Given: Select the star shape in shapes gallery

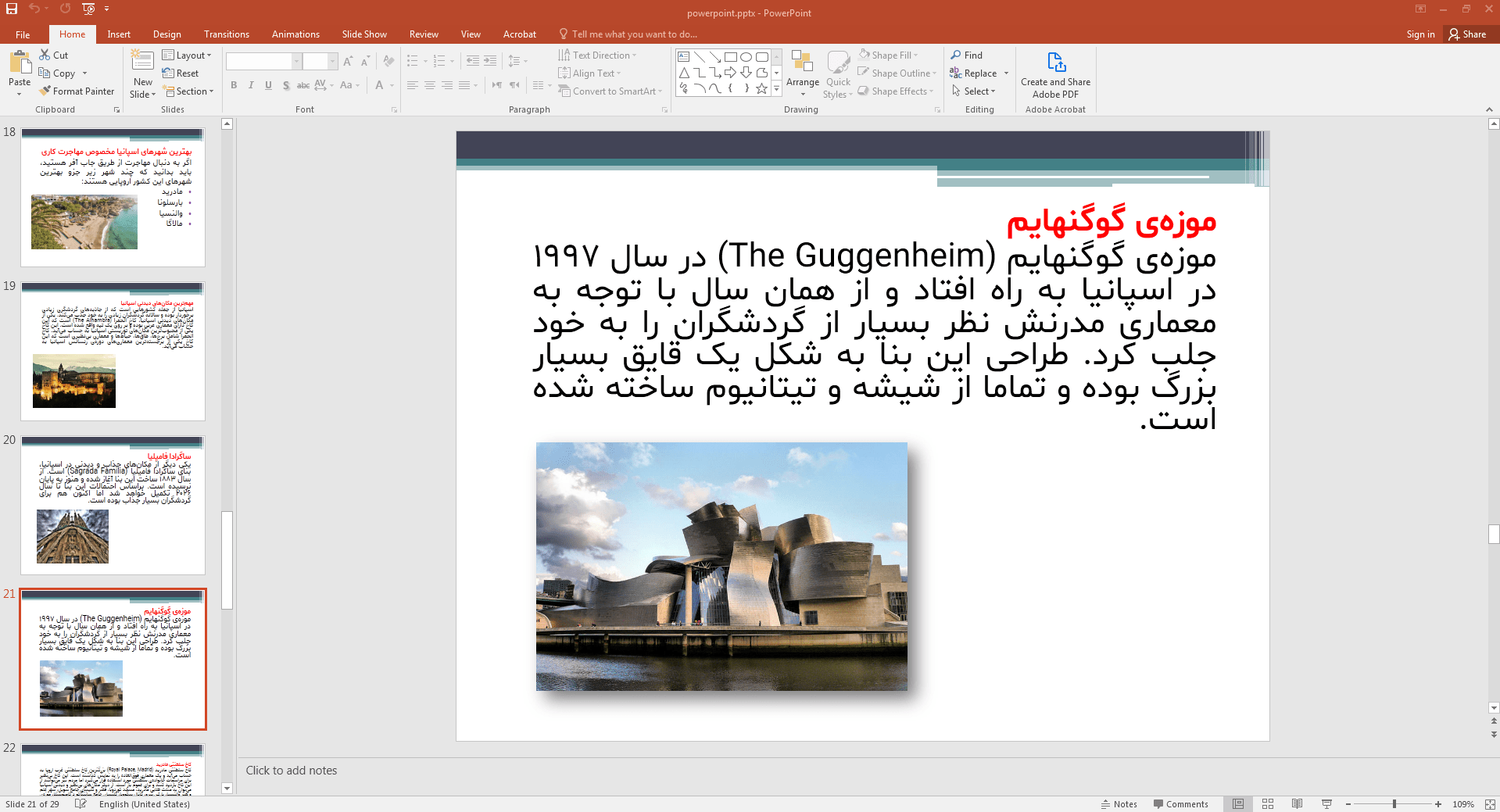Looking at the screenshot, I should coord(761,88).
